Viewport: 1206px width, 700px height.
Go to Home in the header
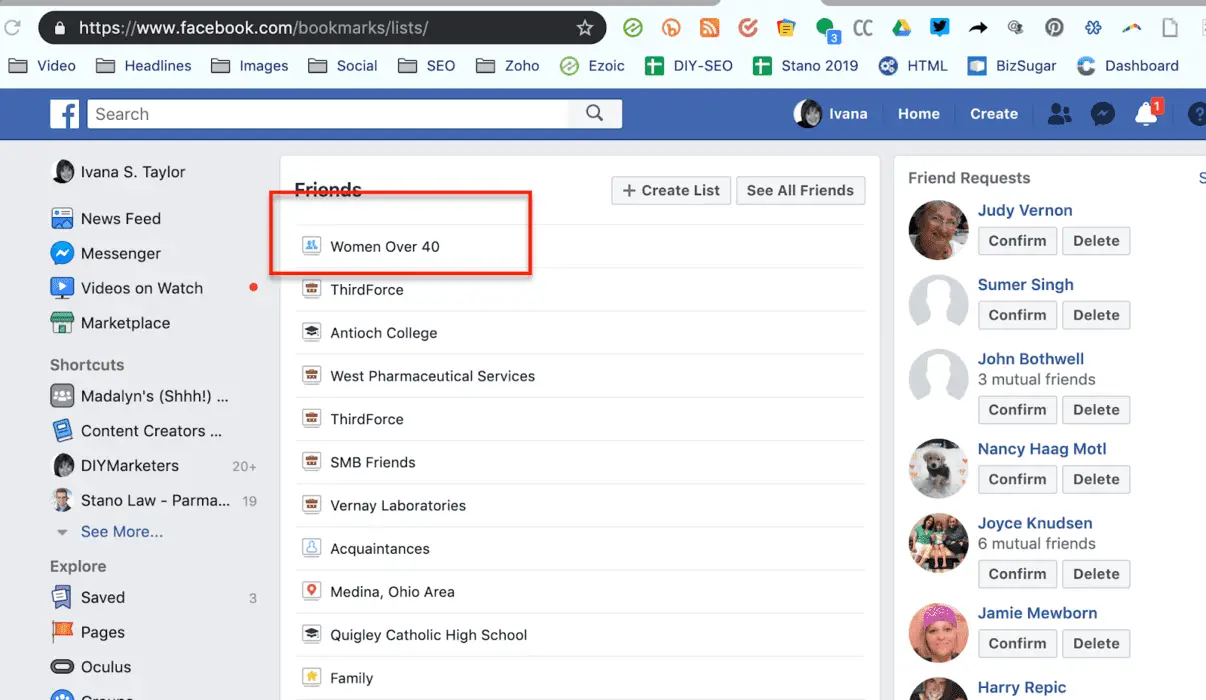coord(918,114)
